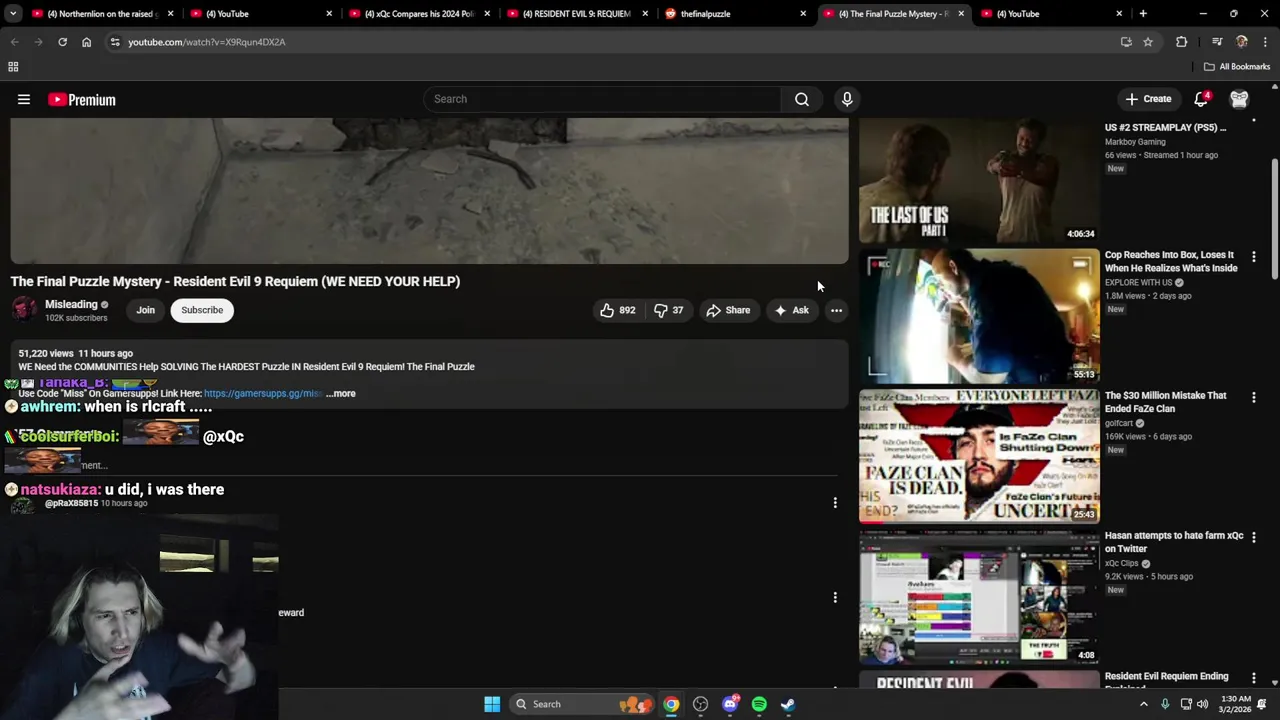Viewport: 1280px width, 720px height.
Task: Open the Hasan hate farm xQc thumbnail
Action: (x=979, y=596)
